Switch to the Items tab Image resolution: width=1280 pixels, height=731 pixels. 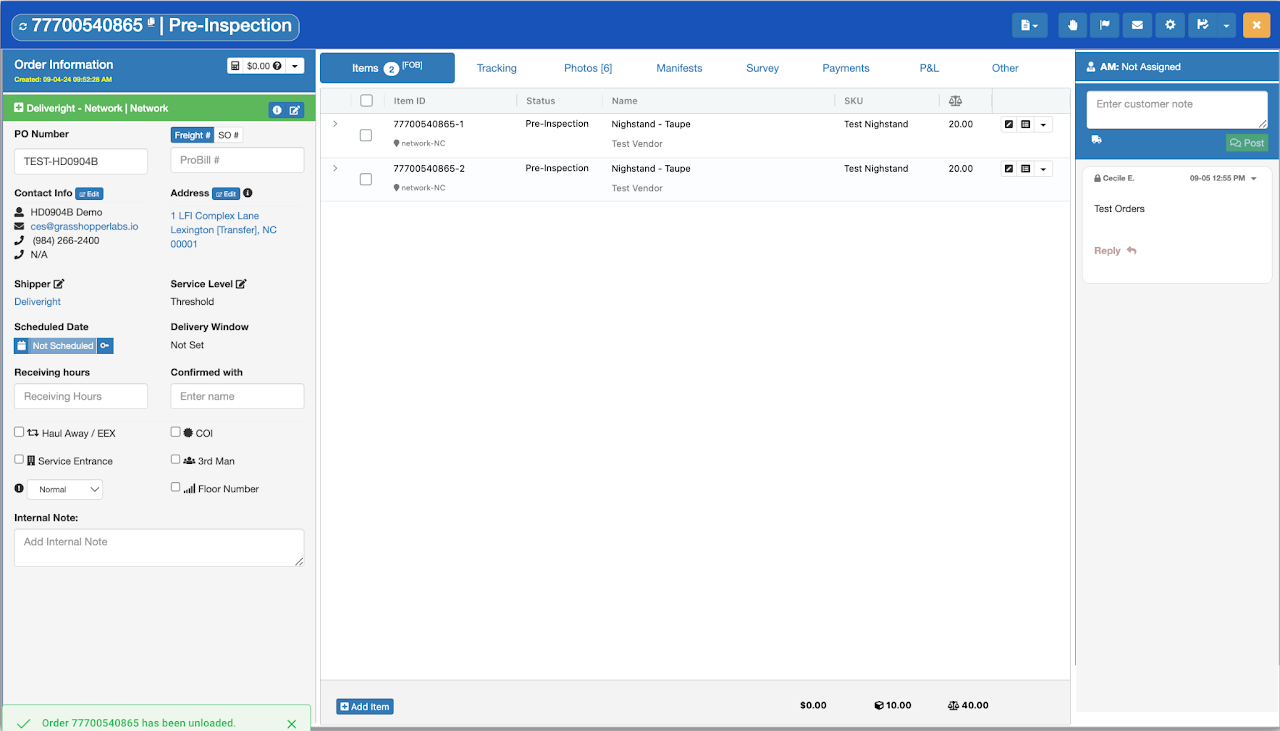pyautogui.click(x=387, y=68)
